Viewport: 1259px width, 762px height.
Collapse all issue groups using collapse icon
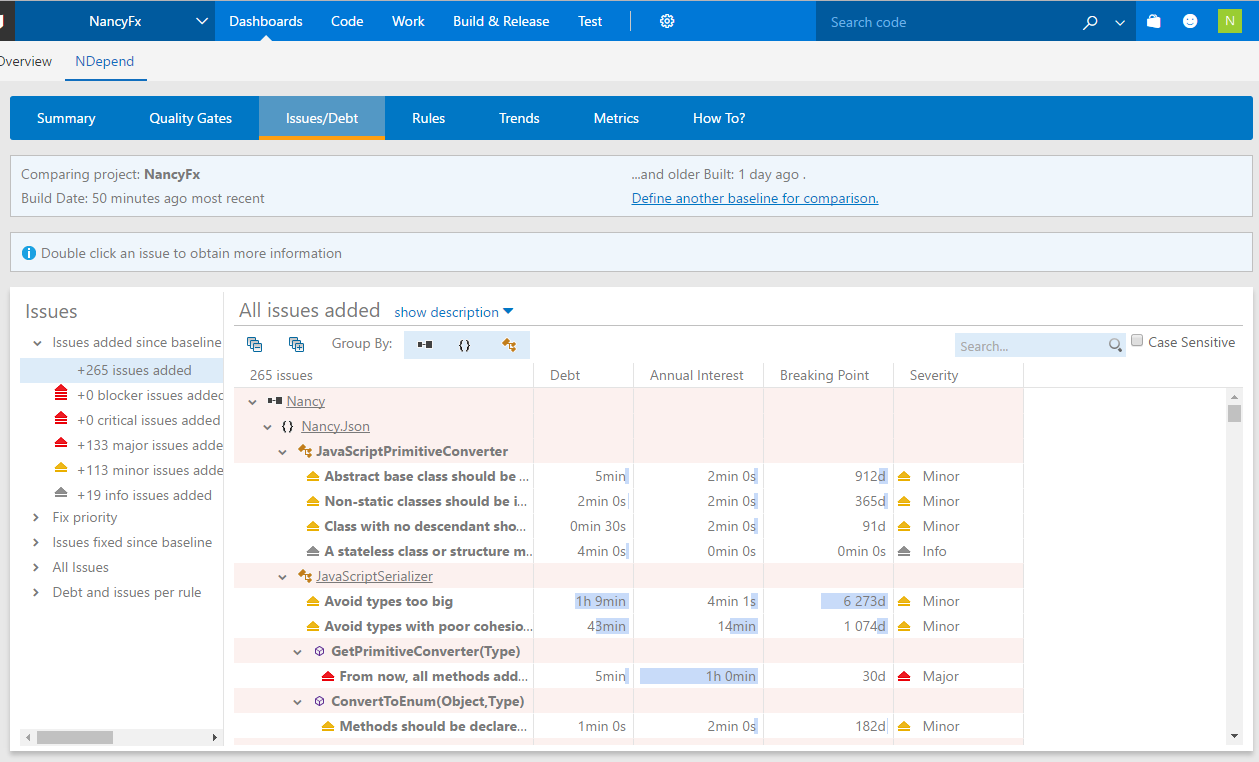pos(254,344)
